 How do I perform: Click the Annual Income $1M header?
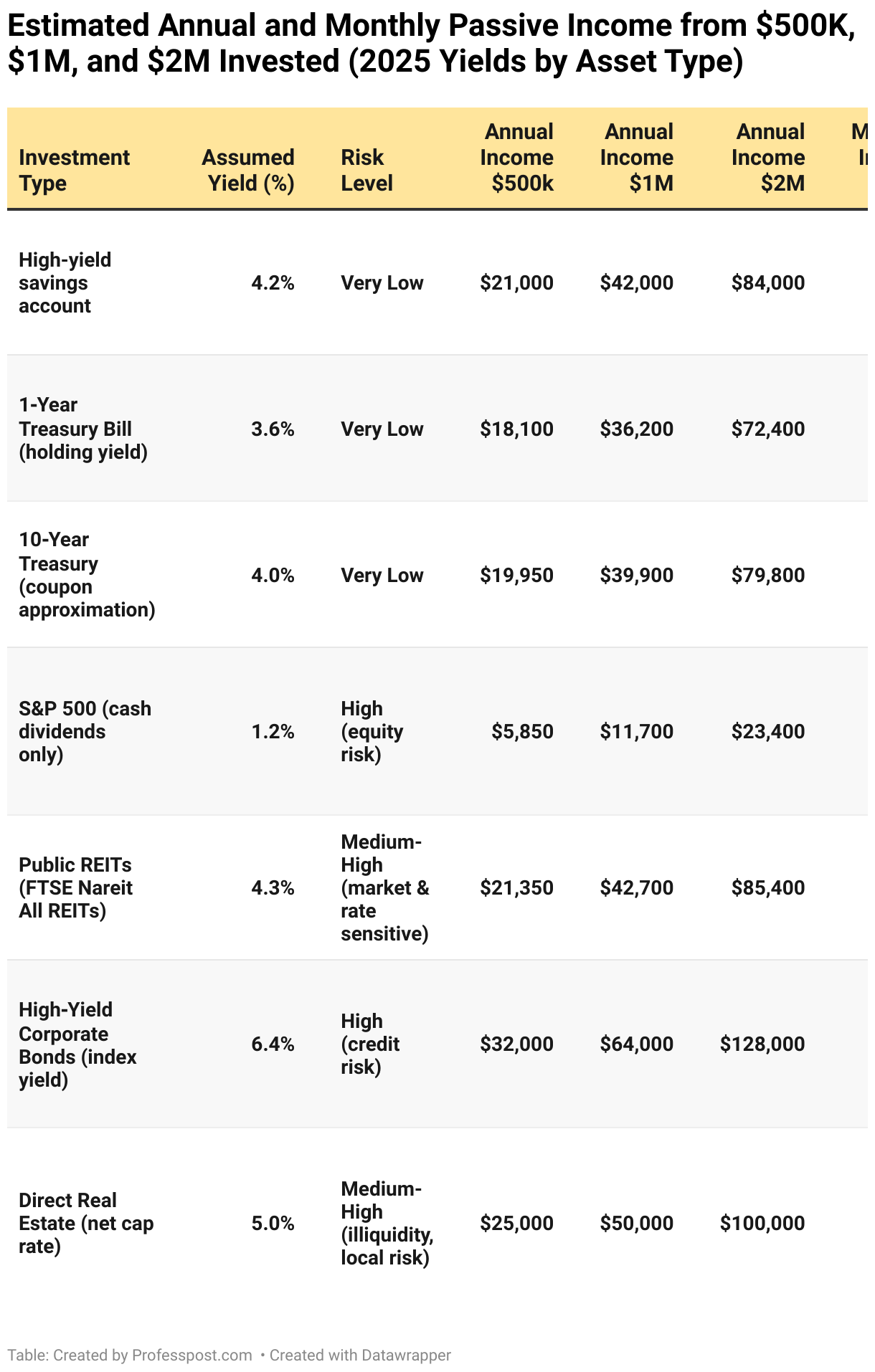(x=637, y=157)
